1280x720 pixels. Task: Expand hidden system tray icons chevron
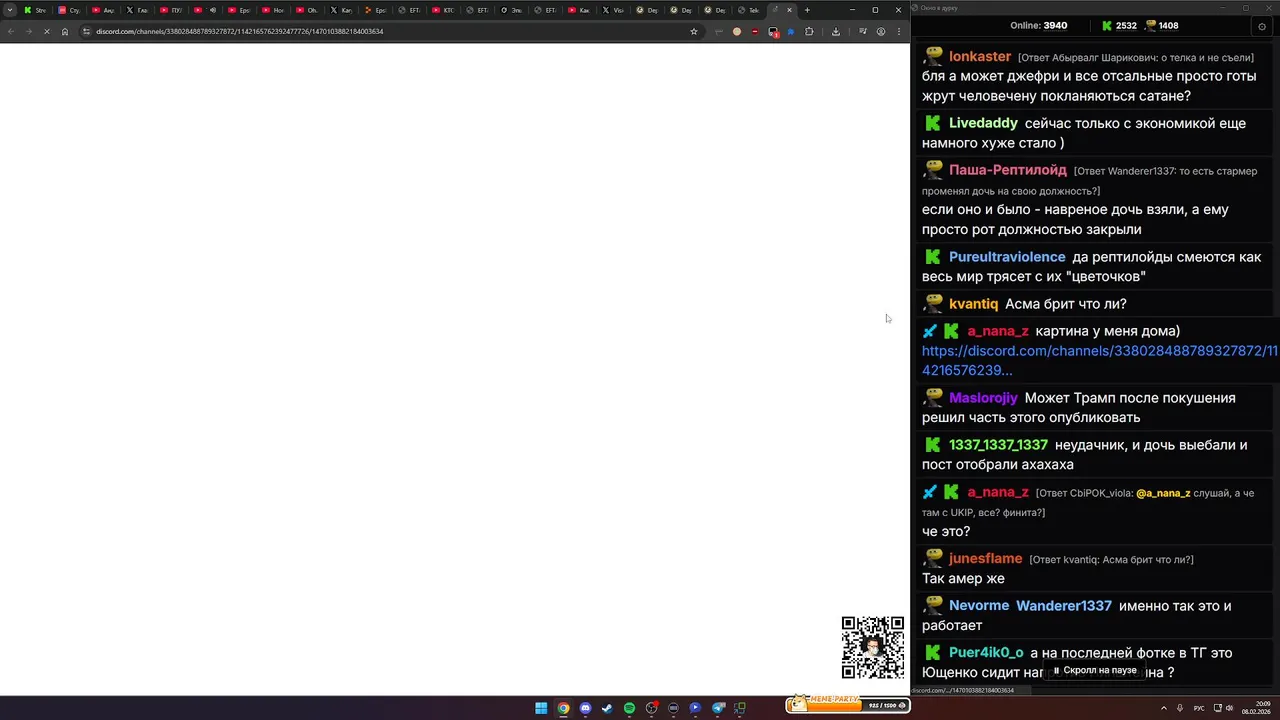point(1164,708)
